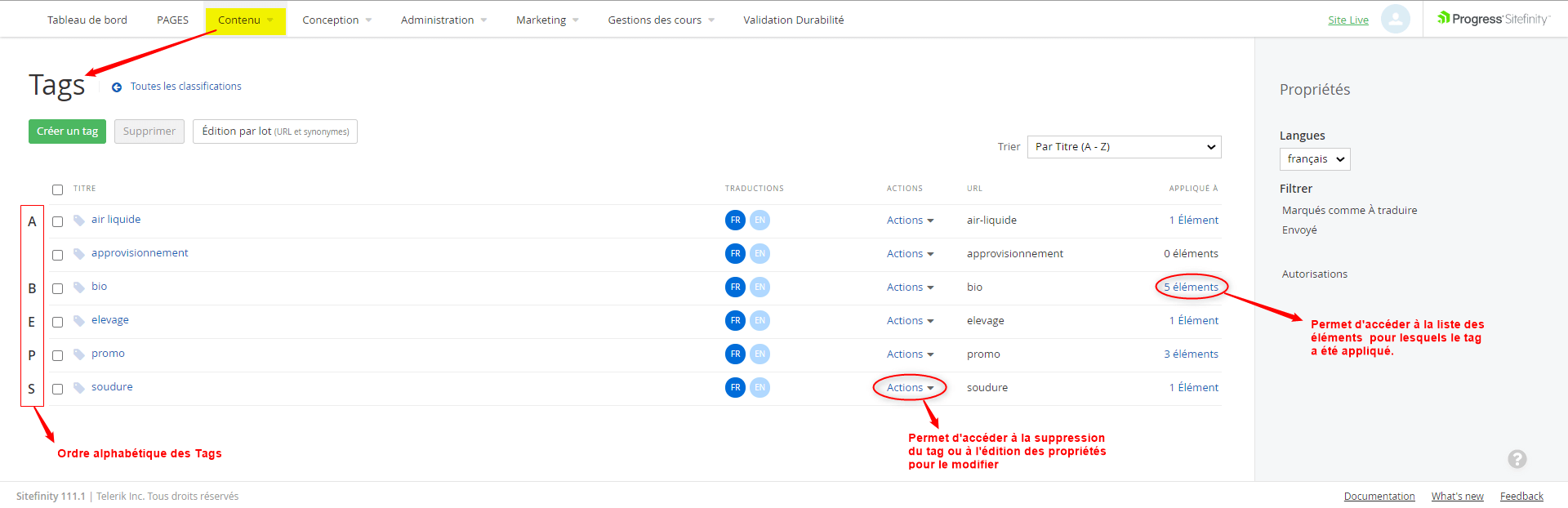Open the Contenu menu
The width and height of the screenshot is (1568, 508).
pos(245,20)
